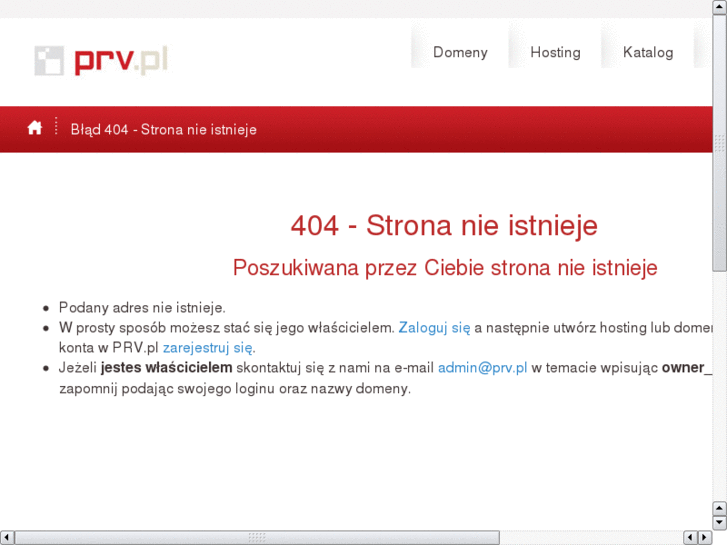Click the home icon in red bar
Image resolution: width=727 pixels, height=545 pixels.
tap(35, 128)
